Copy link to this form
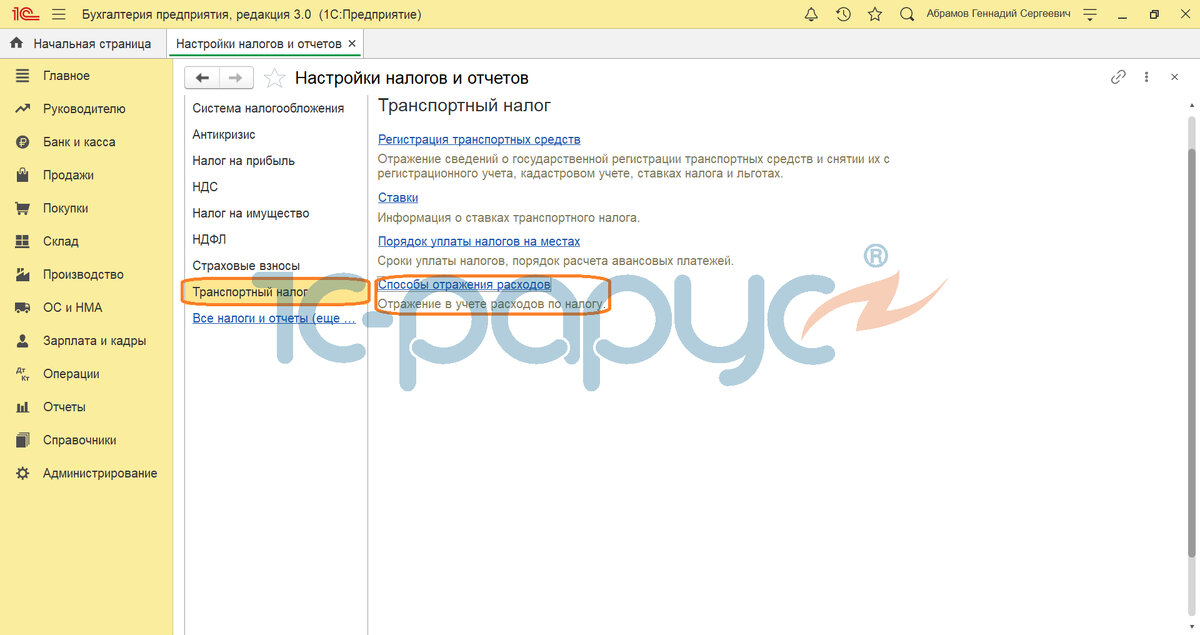The image size is (1200, 635). [1119, 77]
